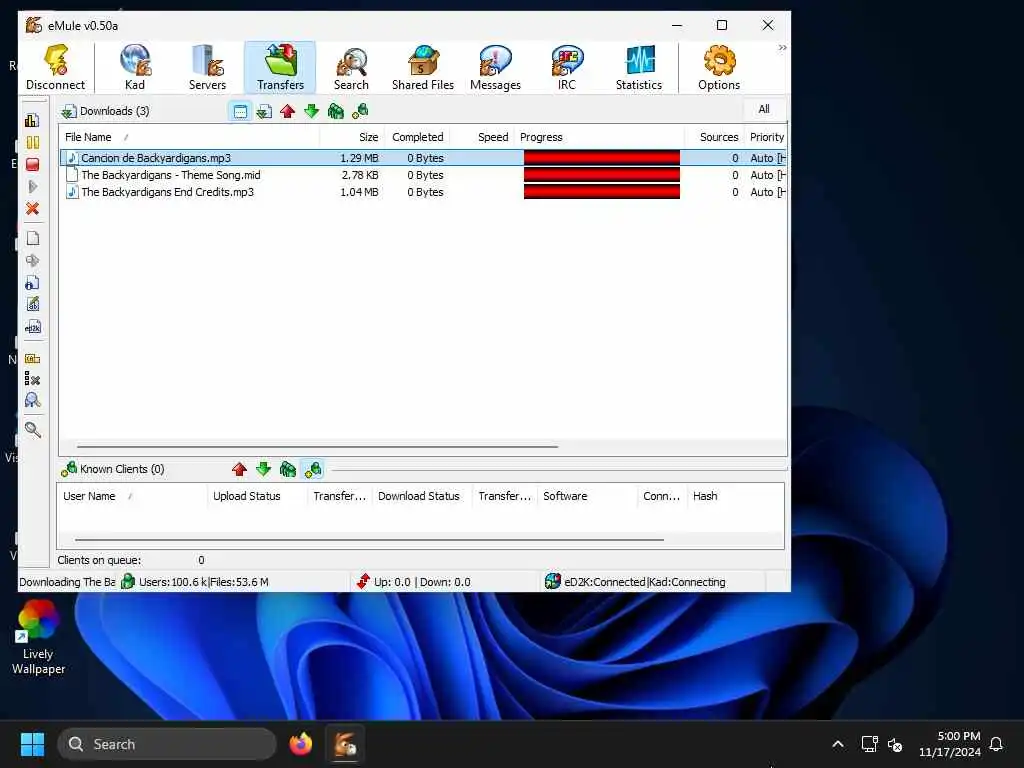Select the All category tab

pyautogui.click(x=763, y=109)
